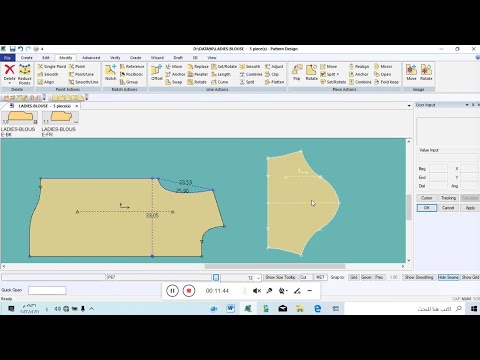Select the Reduce Points tool
Image resolution: width=480 pixels, height=360 pixels.
tap(25, 74)
